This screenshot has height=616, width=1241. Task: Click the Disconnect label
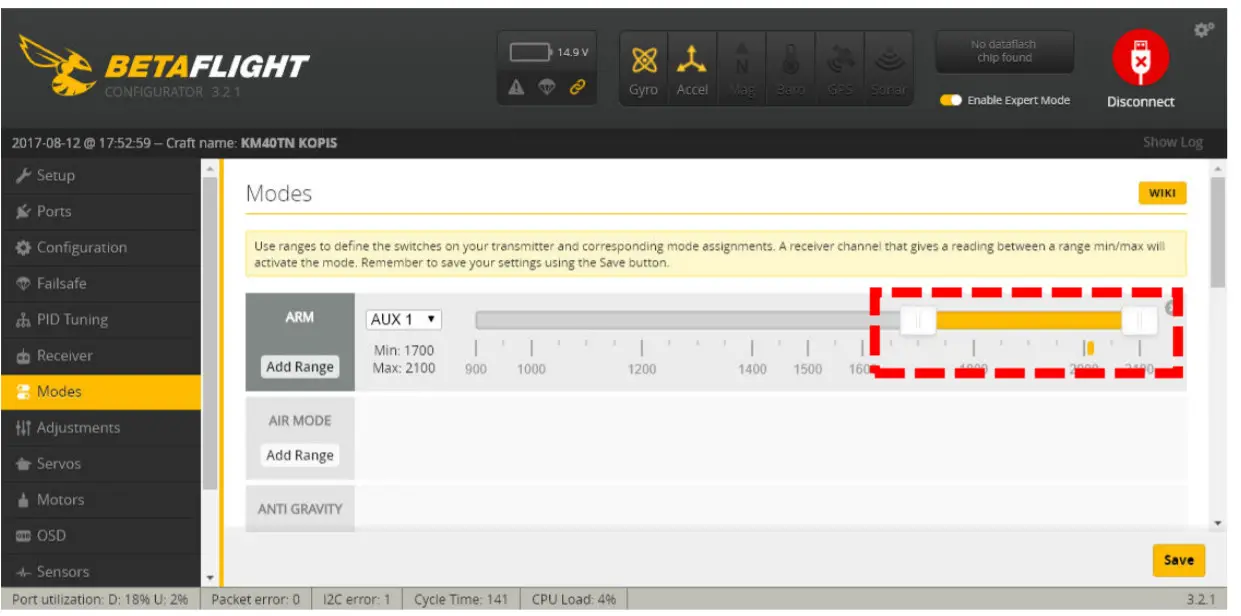[1140, 102]
